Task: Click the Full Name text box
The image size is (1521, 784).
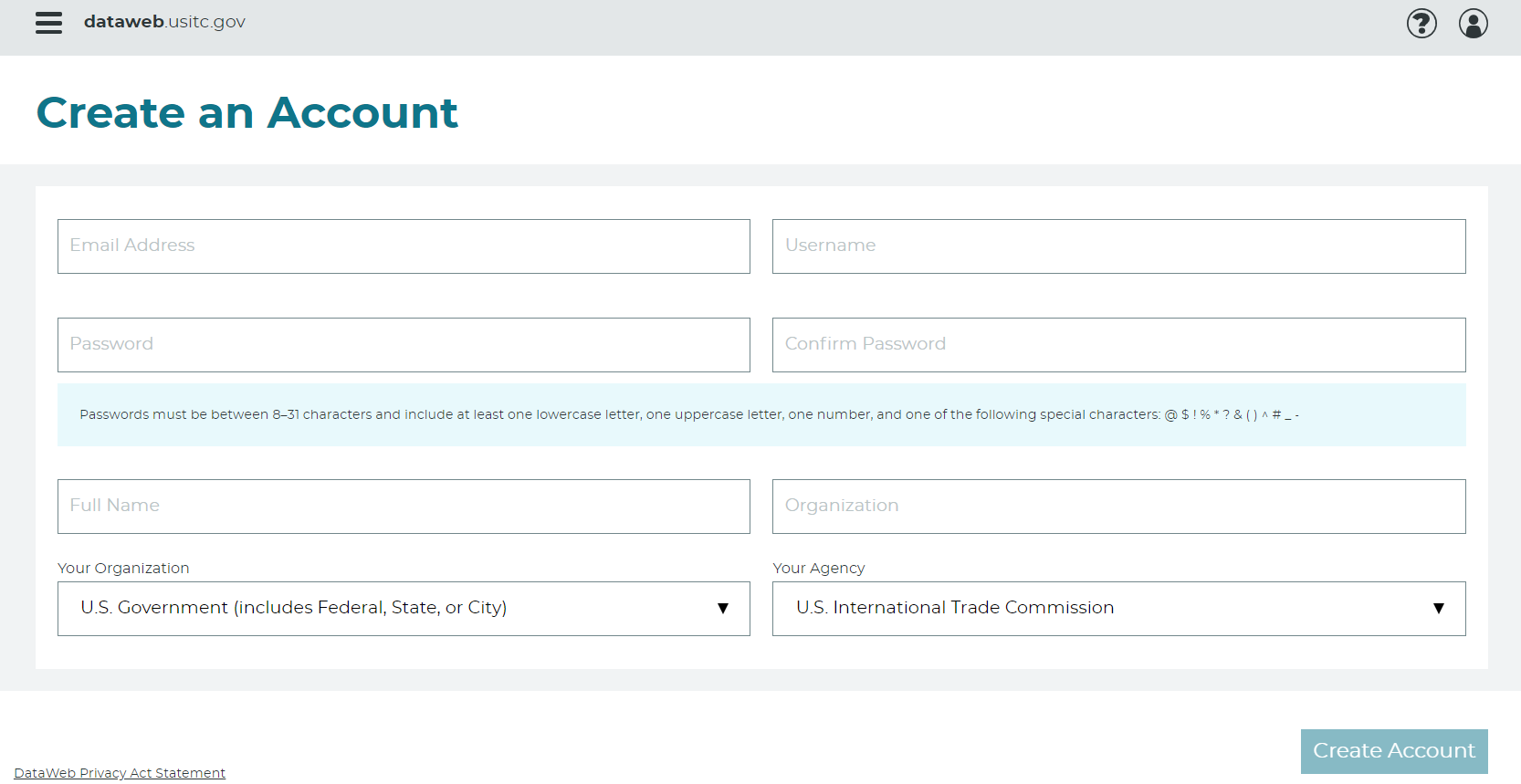Action: (x=404, y=507)
